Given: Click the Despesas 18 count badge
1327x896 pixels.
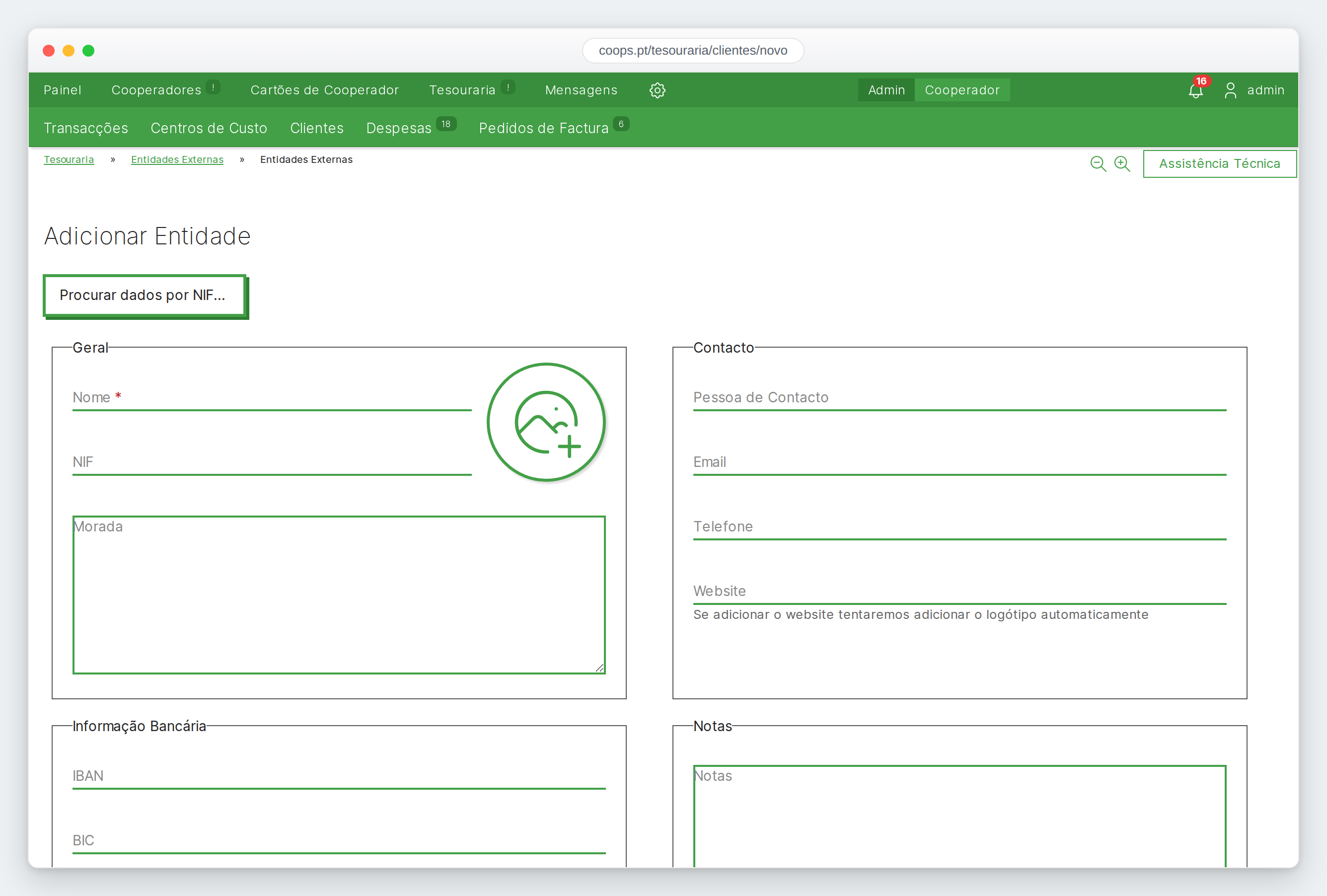Looking at the screenshot, I should click(x=446, y=124).
